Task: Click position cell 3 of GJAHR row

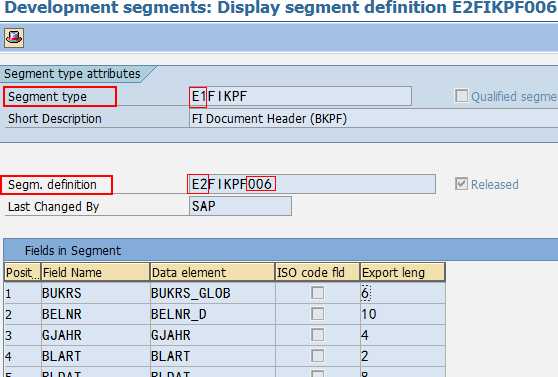Action: 22,335
